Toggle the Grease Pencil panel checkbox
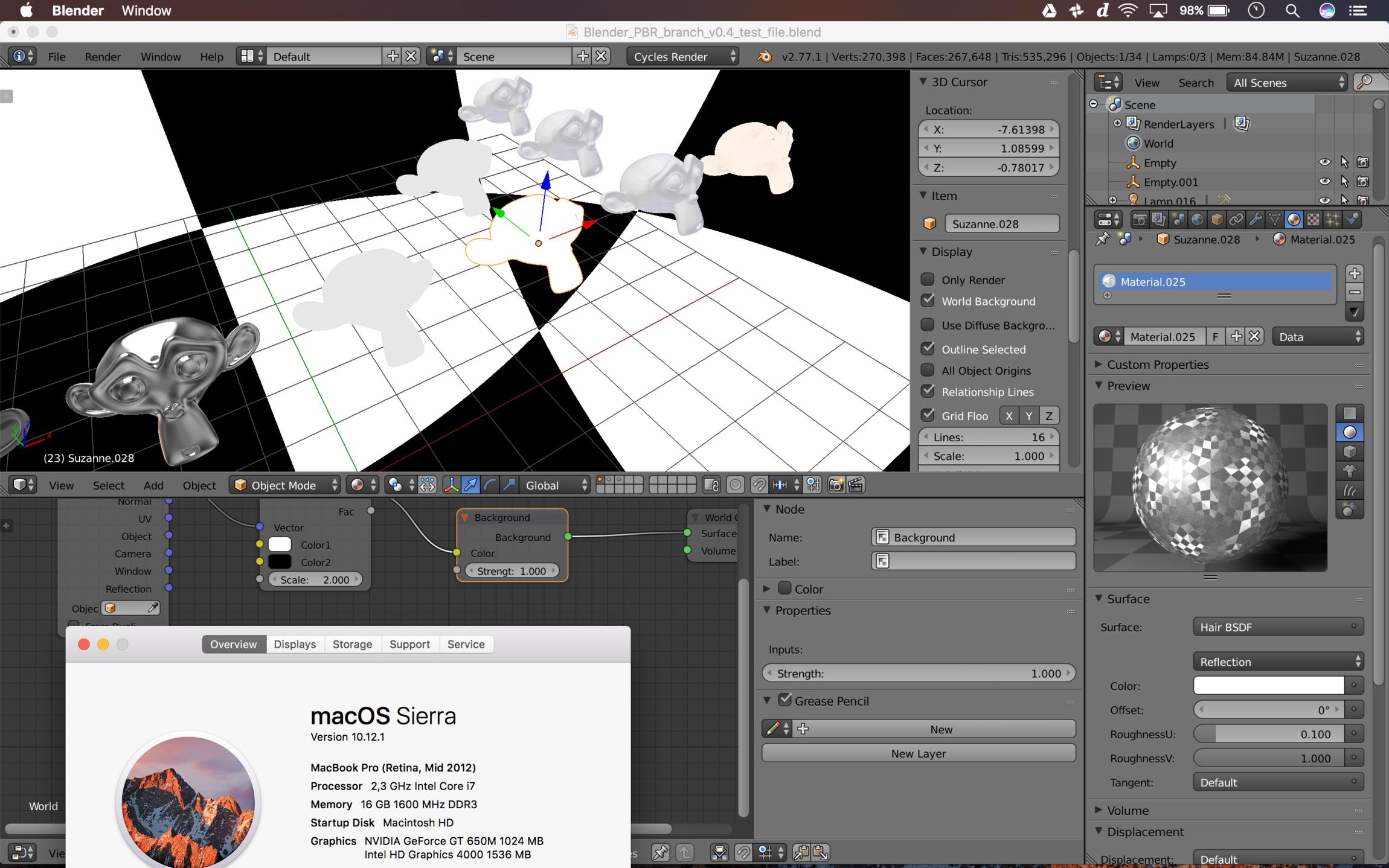Viewport: 1389px width, 868px height. tap(784, 700)
